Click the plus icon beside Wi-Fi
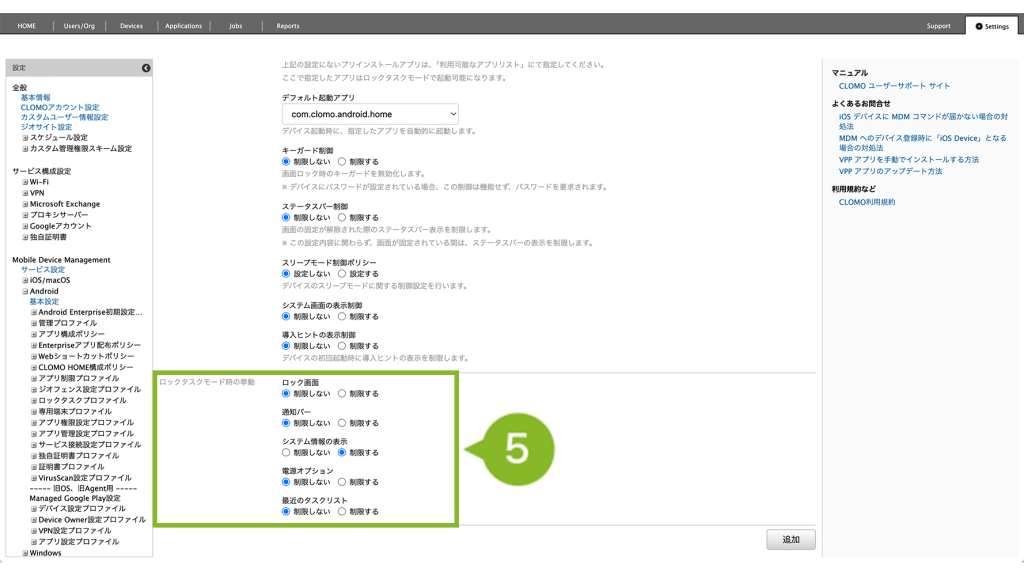Image resolution: width=1024 pixels, height=576 pixels. 25,183
